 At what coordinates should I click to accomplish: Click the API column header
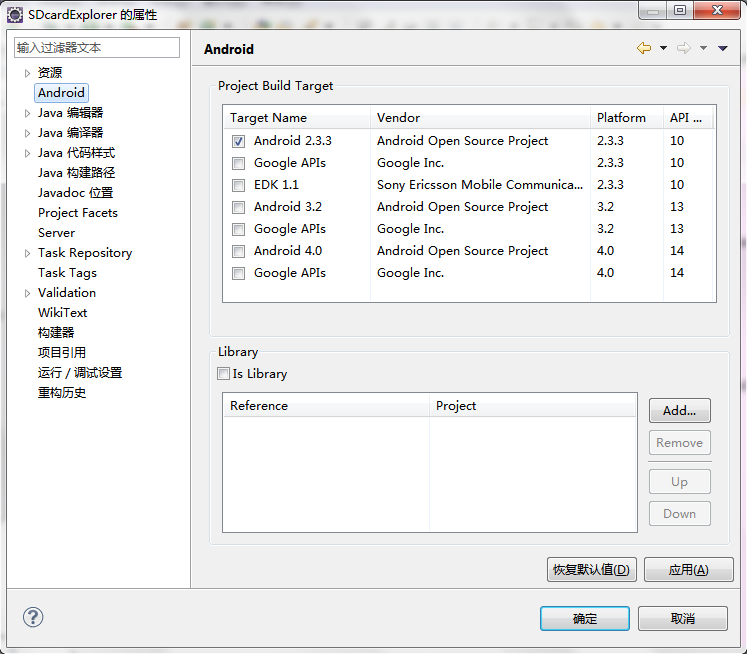(688, 118)
